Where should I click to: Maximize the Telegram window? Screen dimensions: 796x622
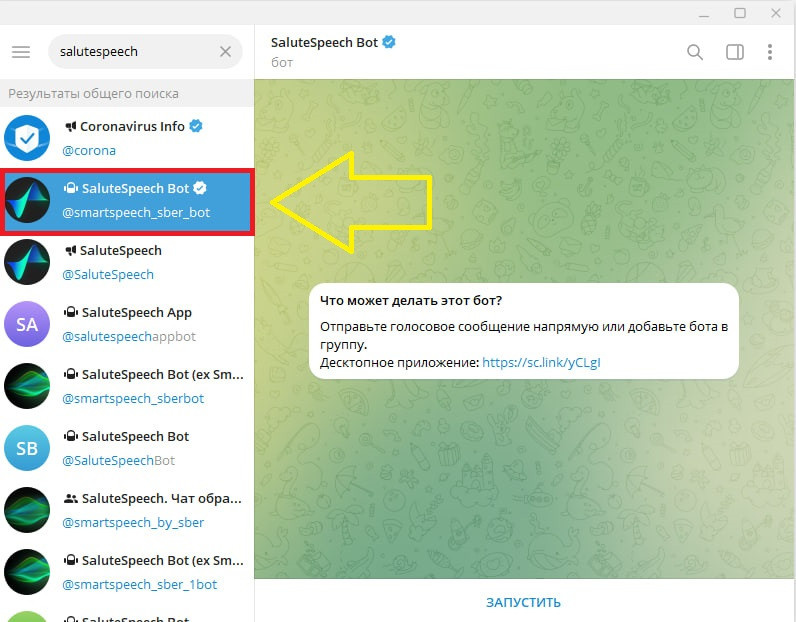pyautogui.click(x=740, y=13)
